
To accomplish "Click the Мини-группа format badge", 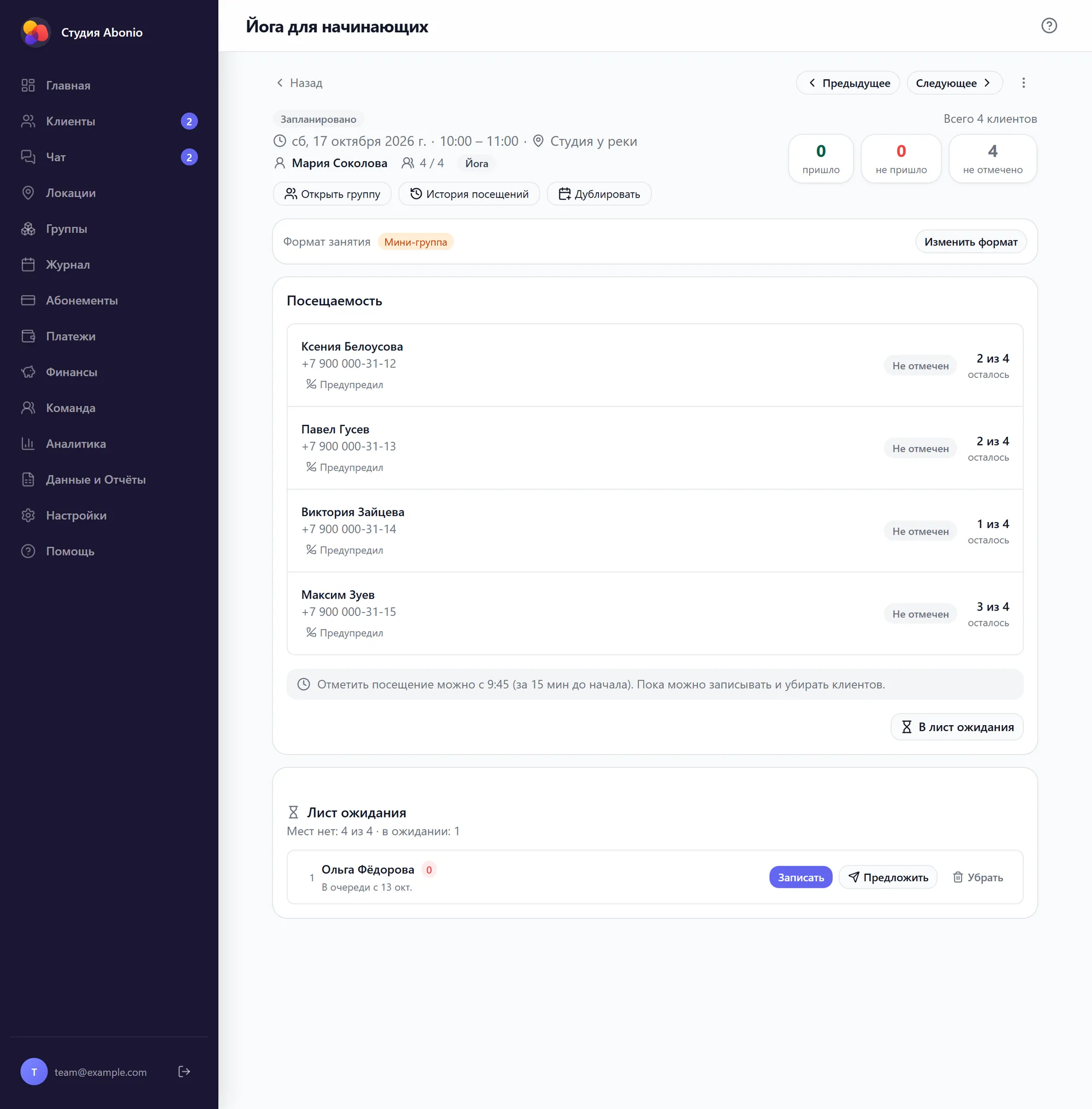I will point(416,242).
